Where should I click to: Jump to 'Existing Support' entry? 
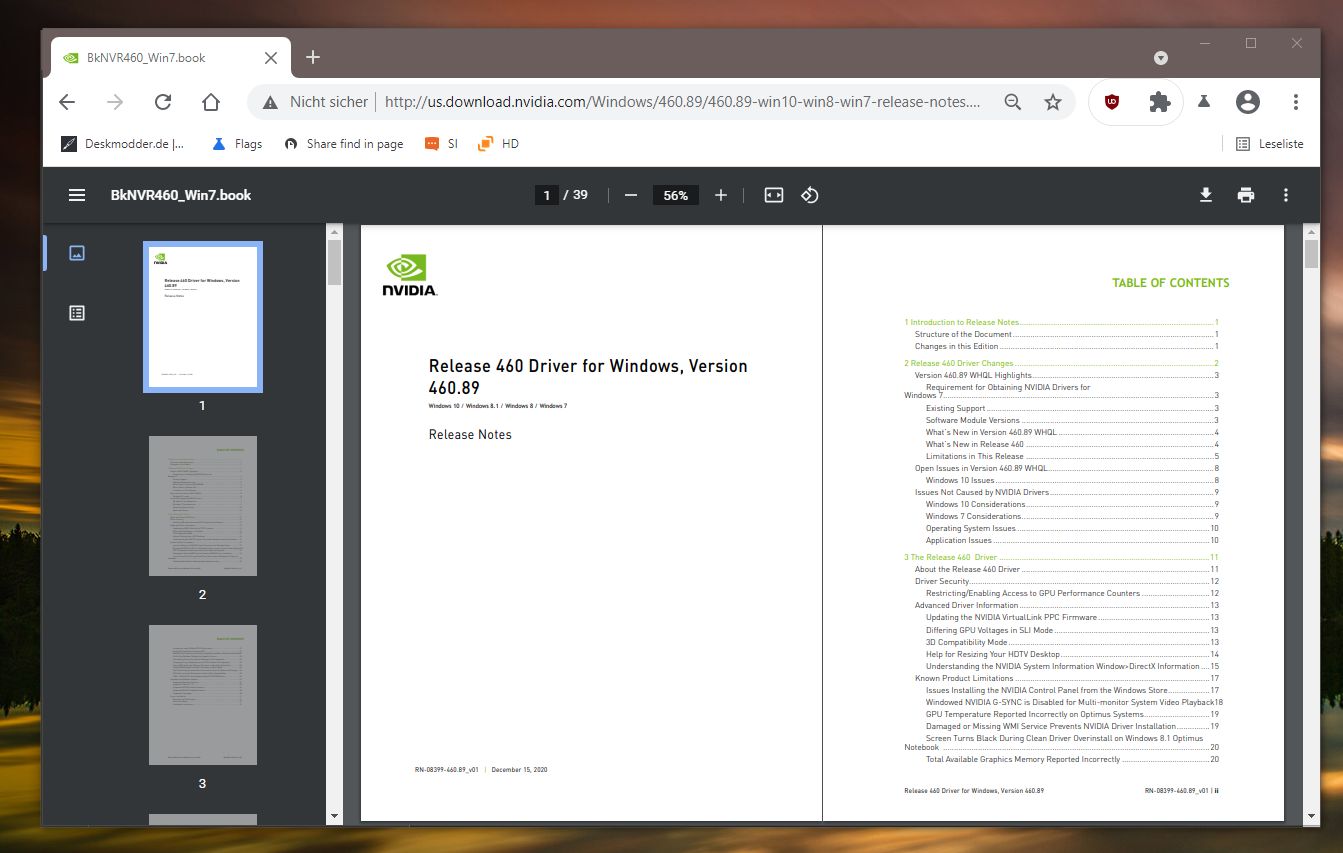tap(1072, 408)
